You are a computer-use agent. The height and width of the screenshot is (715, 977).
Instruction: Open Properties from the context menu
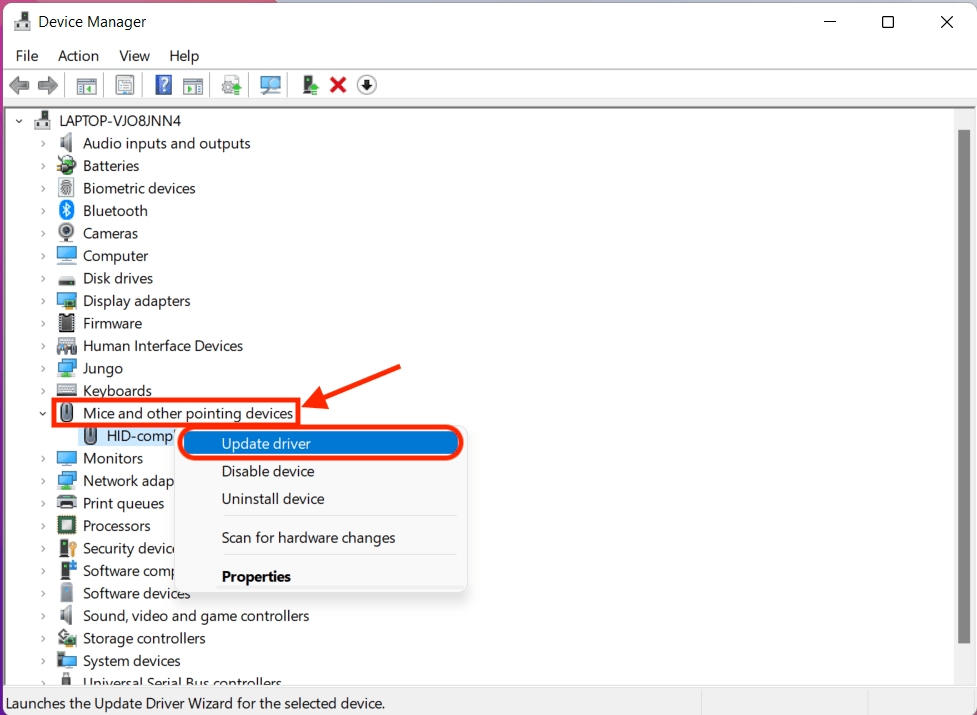pyautogui.click(x=321, y=576)
